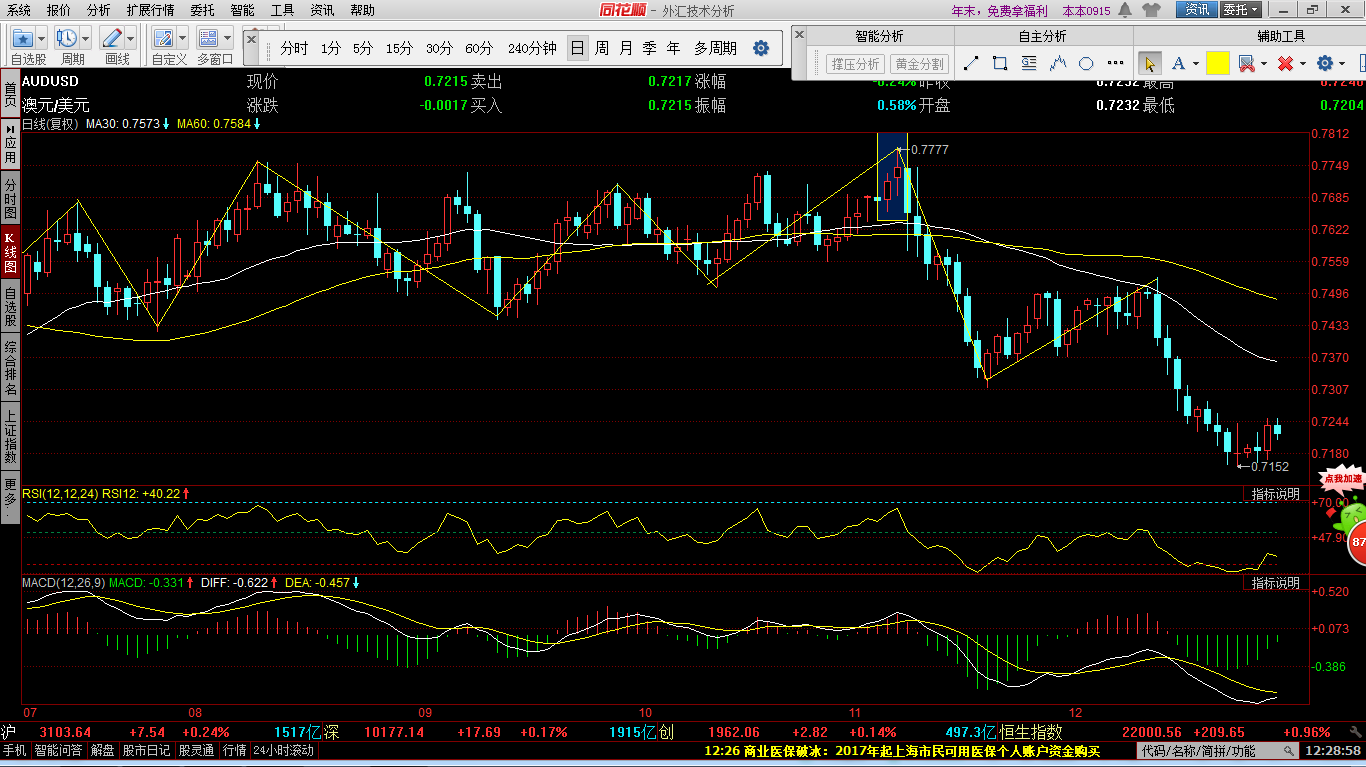The image size is (1366, 767).
Task: Click the red X delete drawings icon
Action: coord(1285,63)
